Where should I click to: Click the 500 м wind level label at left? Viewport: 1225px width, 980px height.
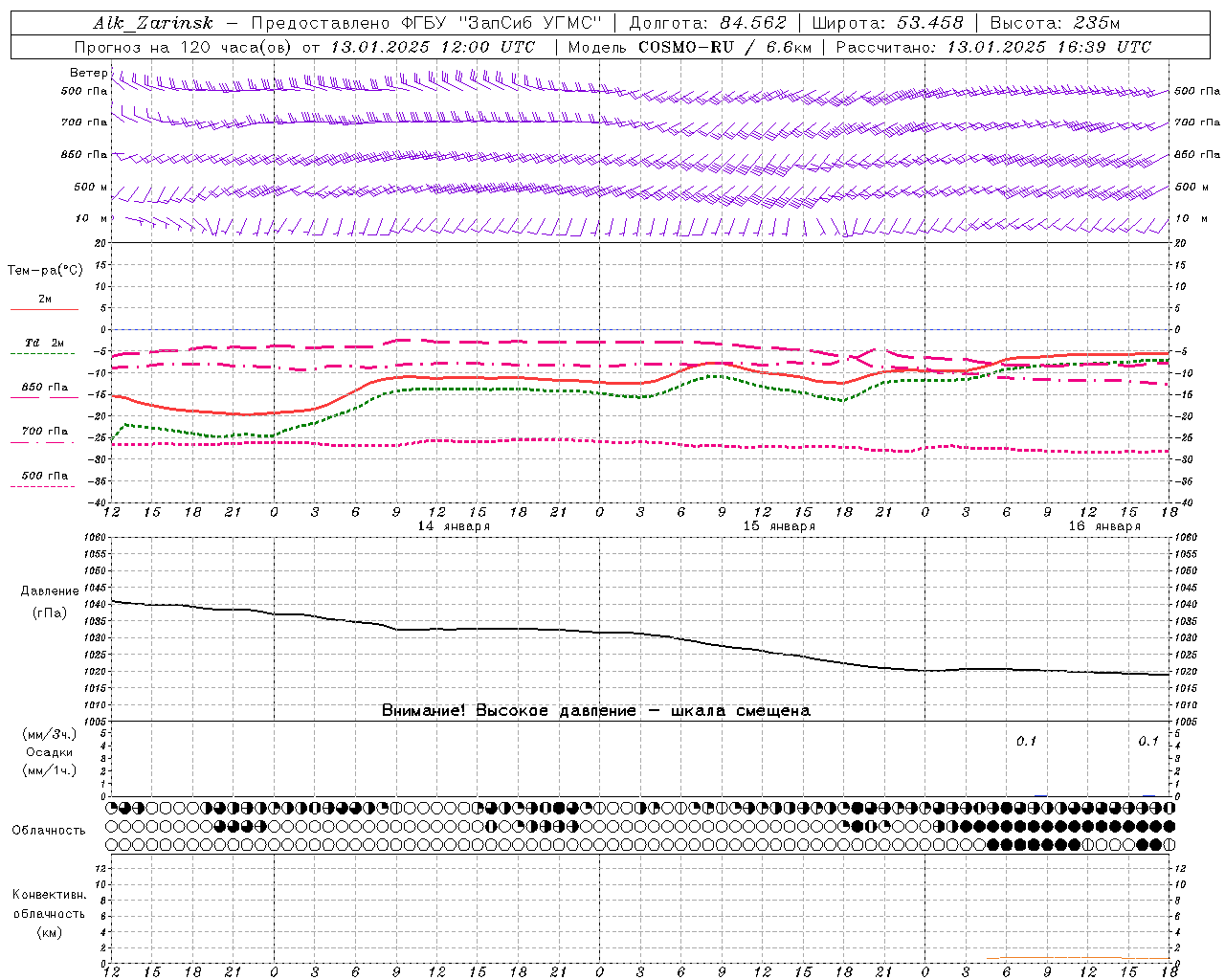[91, 187]
